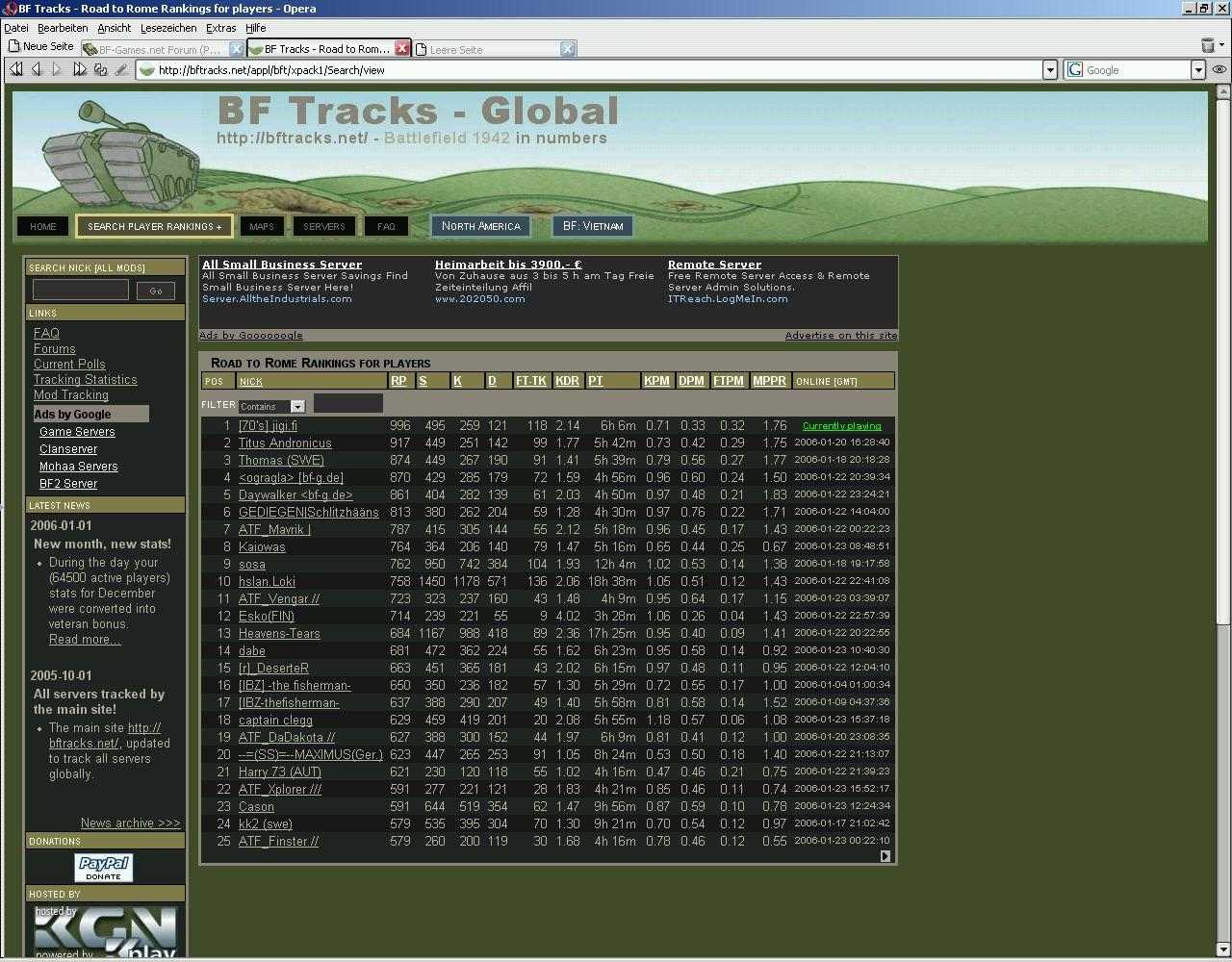Screen dimensions: 1232x962
Task: Click the rewind navigation button
Action: click(16, 69)
